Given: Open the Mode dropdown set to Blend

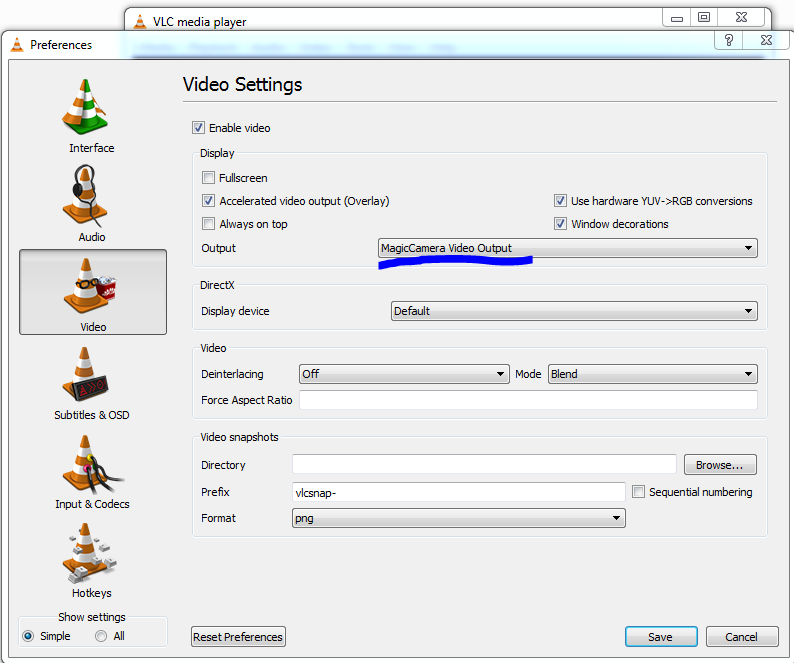Looking at the screenshot, I should (x=653, y=374).
